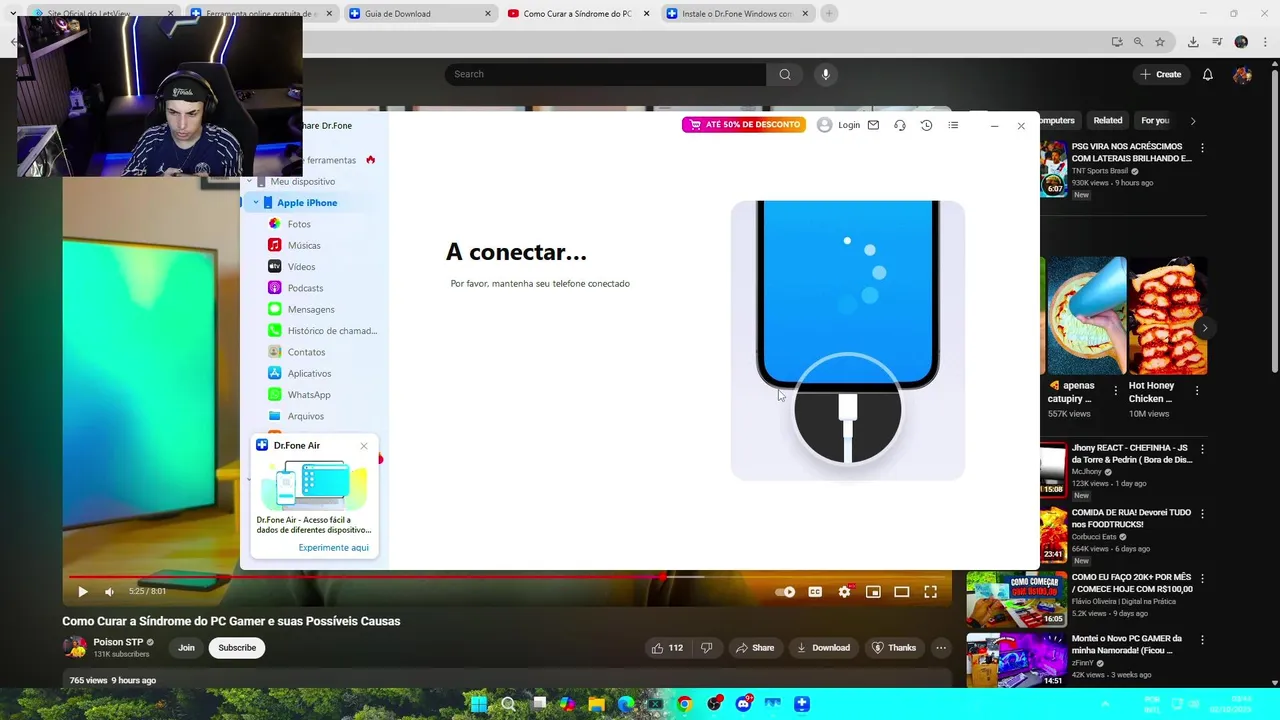The height and width of the screenshot is (720, 1280).
Task: Show next YouTube Shorts with arrow
Action: point(1205,328)
